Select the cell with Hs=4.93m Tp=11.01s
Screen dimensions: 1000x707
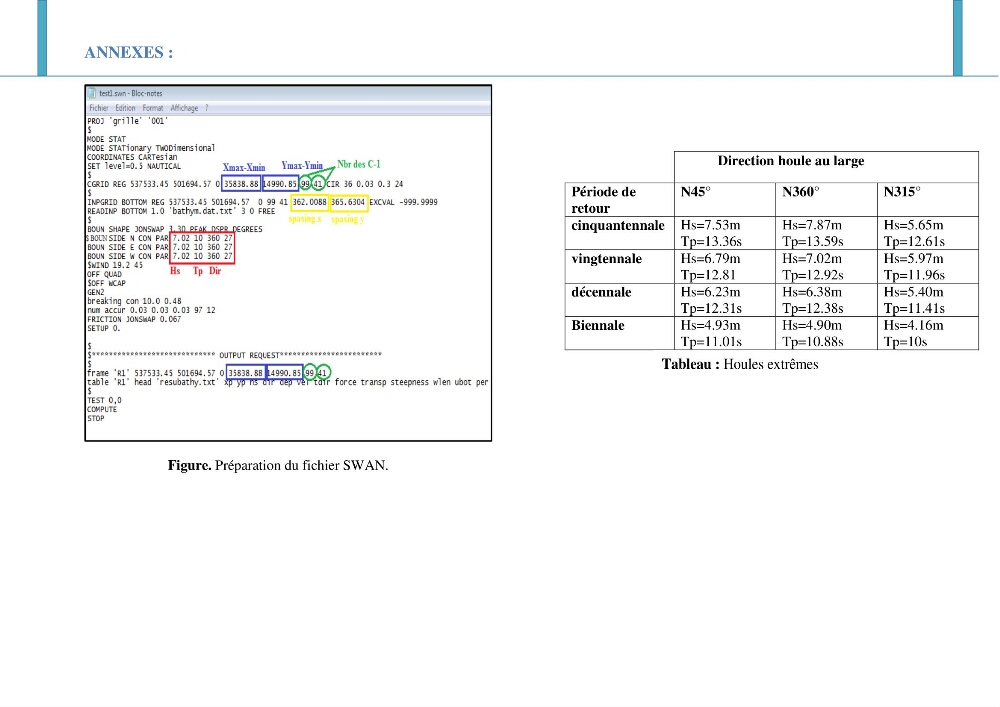725,333
